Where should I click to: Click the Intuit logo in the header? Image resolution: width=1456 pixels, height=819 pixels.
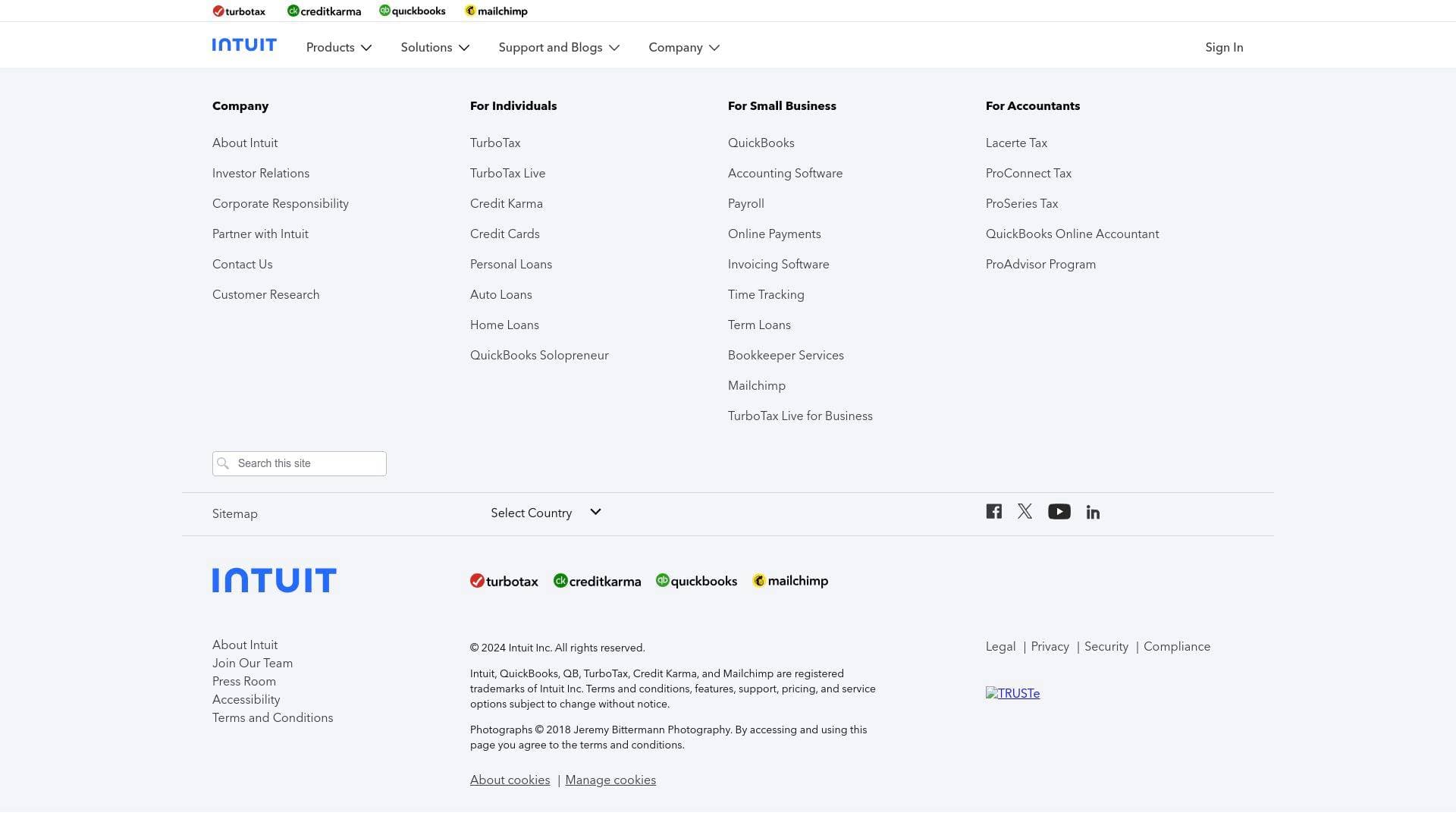click(244, 44)
